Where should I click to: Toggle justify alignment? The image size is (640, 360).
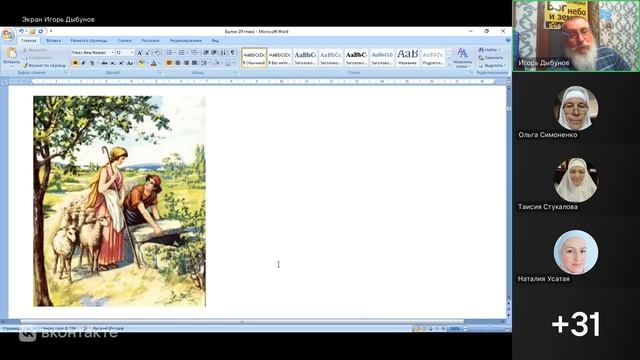coord(195,63)
